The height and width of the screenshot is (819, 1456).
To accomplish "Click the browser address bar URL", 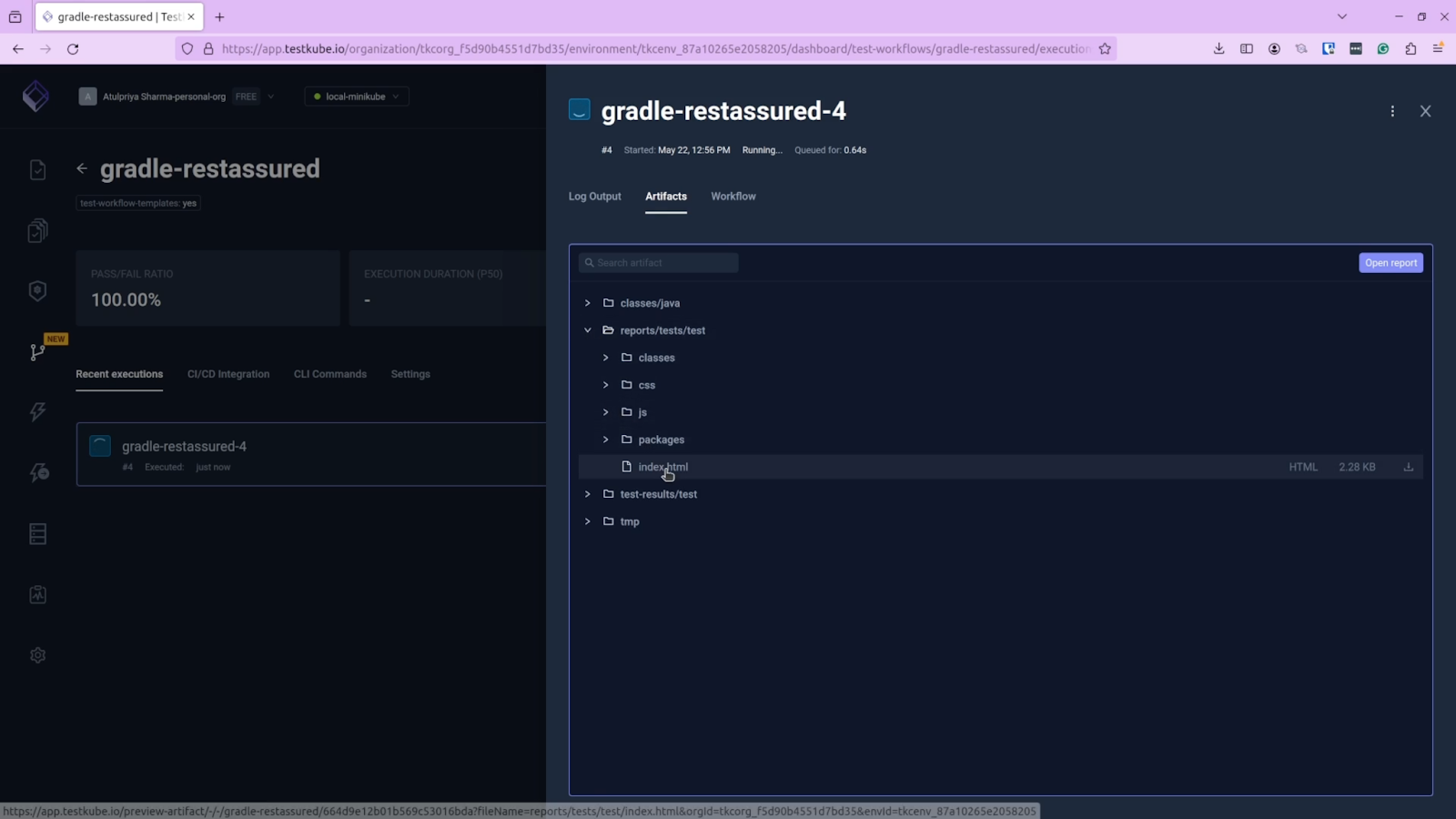I will 655,49.
